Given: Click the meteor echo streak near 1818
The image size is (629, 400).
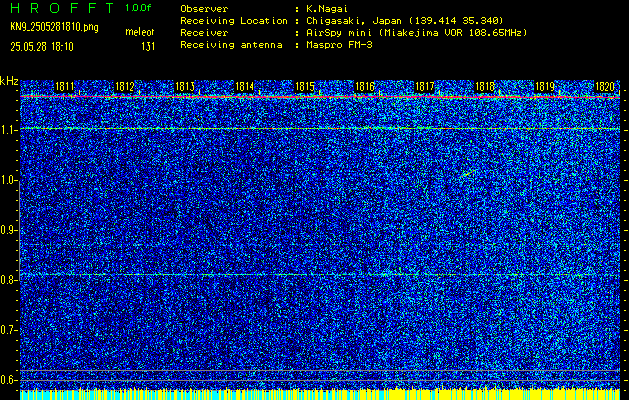Looking at the screenshot, I should [469, 173].
